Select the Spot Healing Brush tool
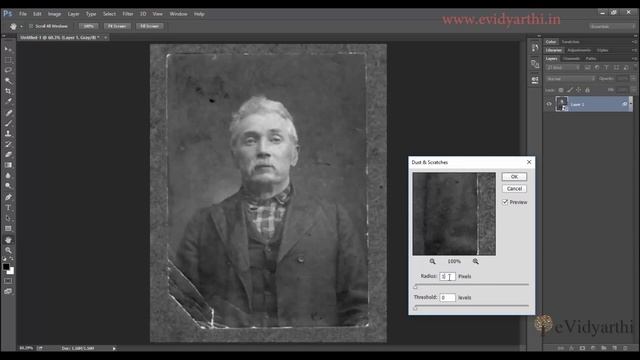This screenshot has height=360, width=640. (8, 113)
